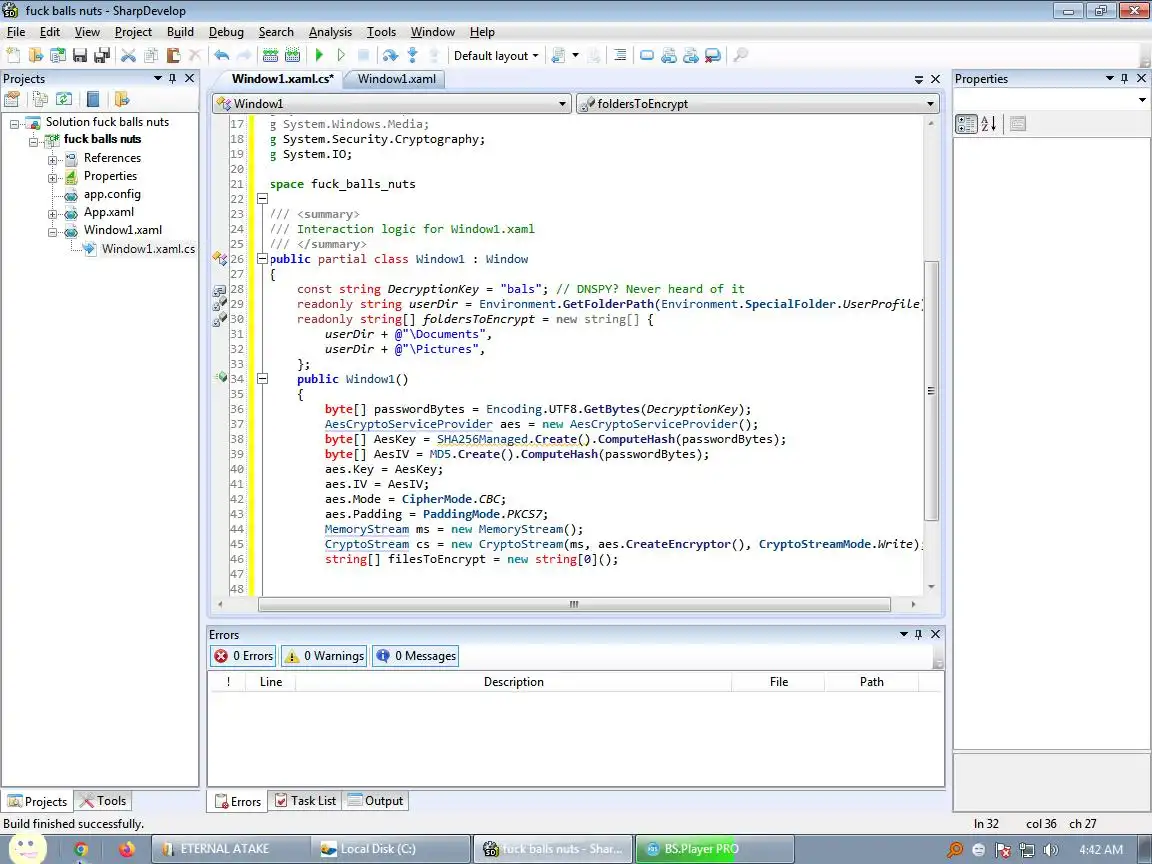The height and width of the screenshot is (864, 1152).
Task: Sort errors by the Description column header
Action: pyautogui.click(x=514, y=682)
